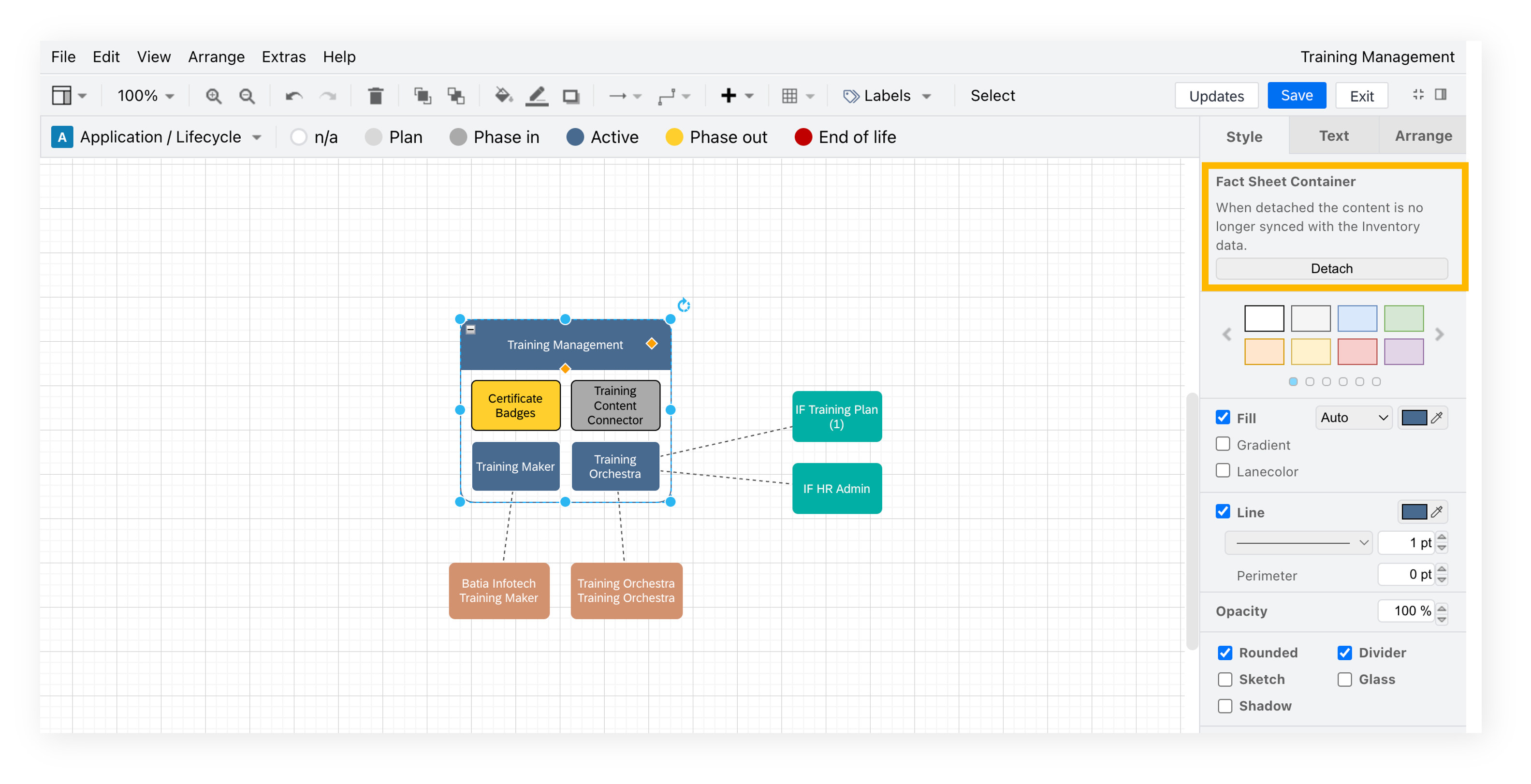Open the Labels dropdown arrow

click(x=926, y=96)
